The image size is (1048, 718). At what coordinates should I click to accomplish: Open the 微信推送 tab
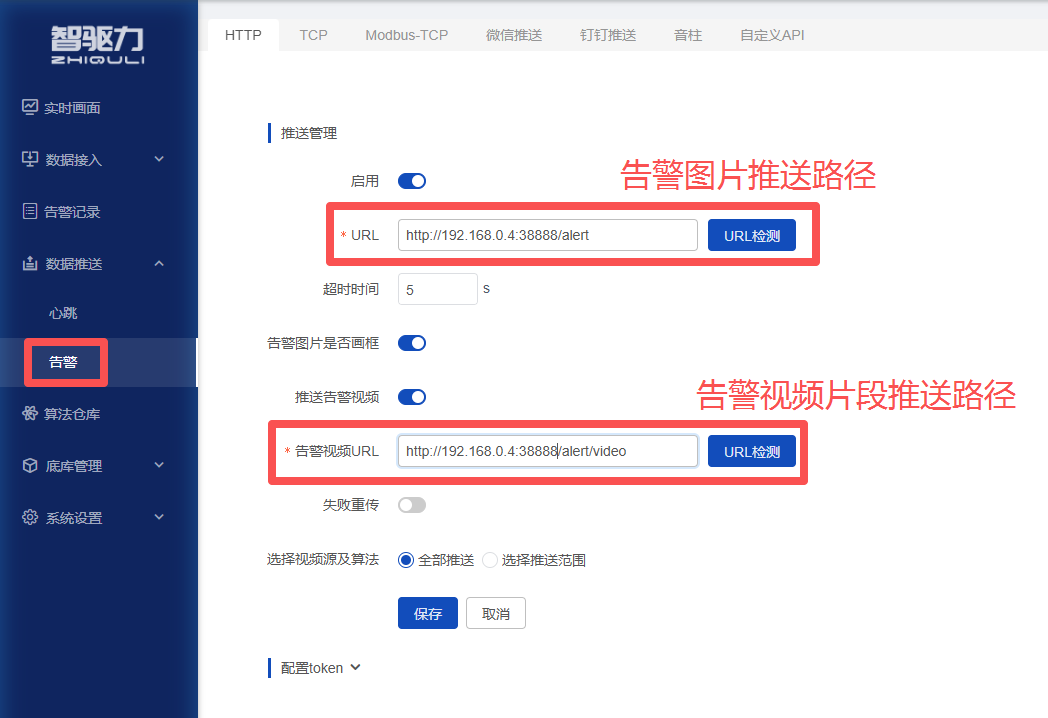(513, 35)
